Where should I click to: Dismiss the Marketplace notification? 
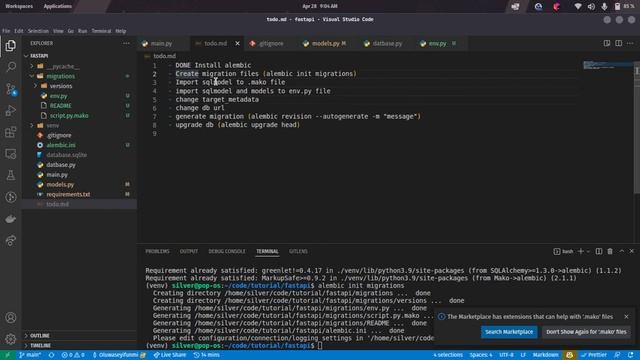point(626,317)
